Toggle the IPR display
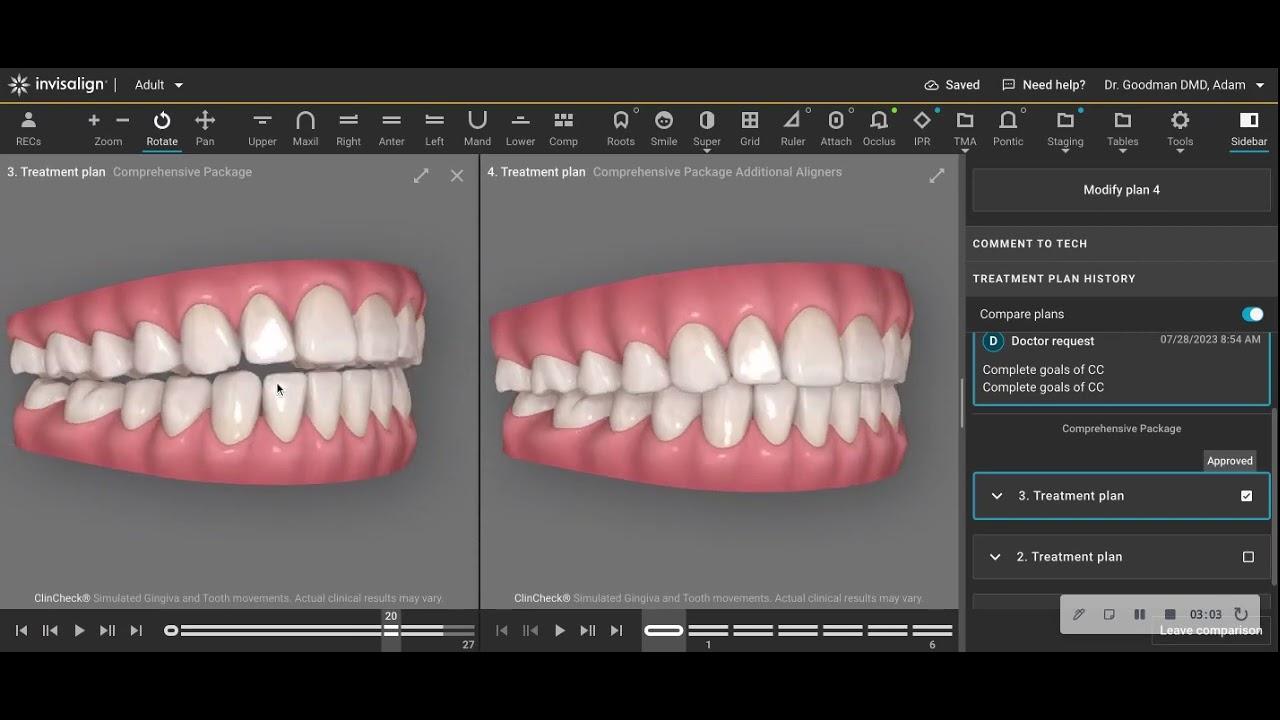This screenshot has width=1280, height=720. (x=922, y=128)
